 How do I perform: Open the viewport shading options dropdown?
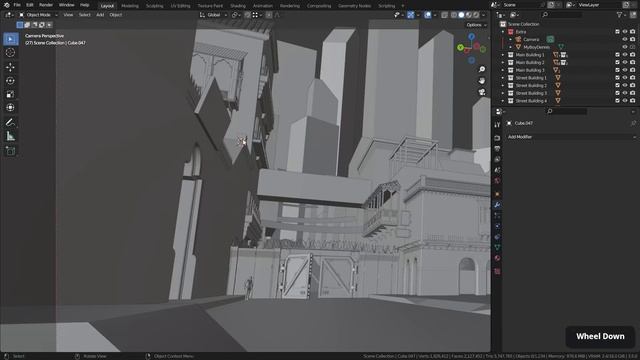[484, 15]
